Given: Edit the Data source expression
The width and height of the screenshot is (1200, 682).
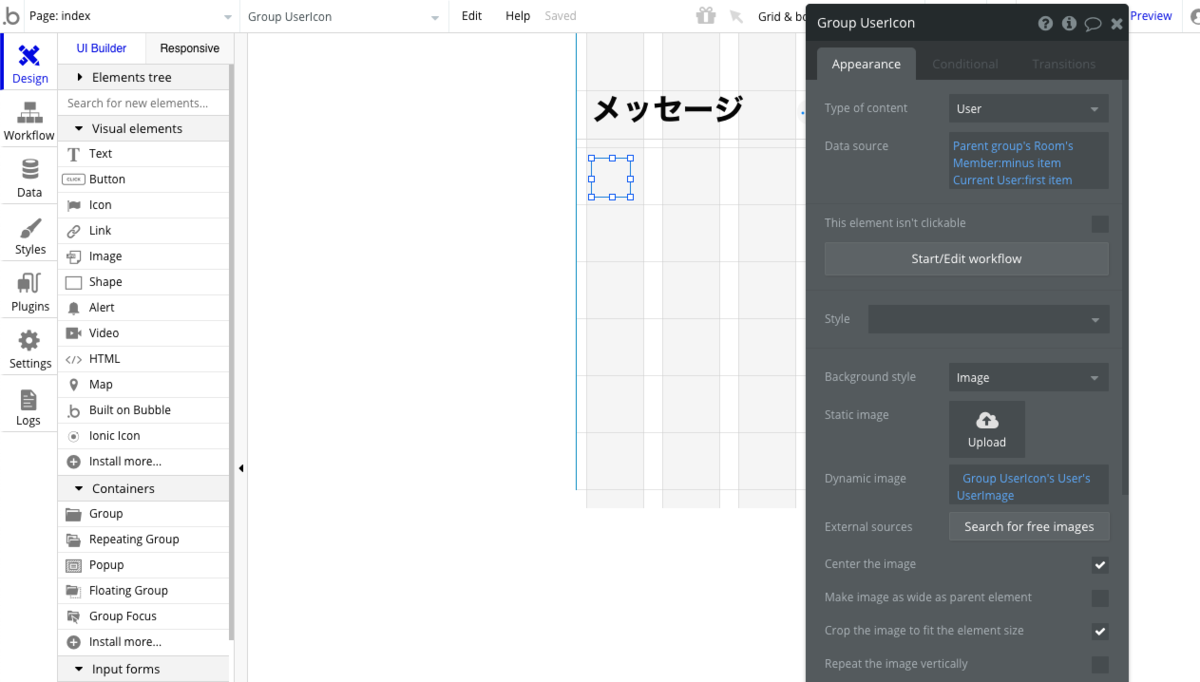Looking at the screenshot, I should [1028, 163].
